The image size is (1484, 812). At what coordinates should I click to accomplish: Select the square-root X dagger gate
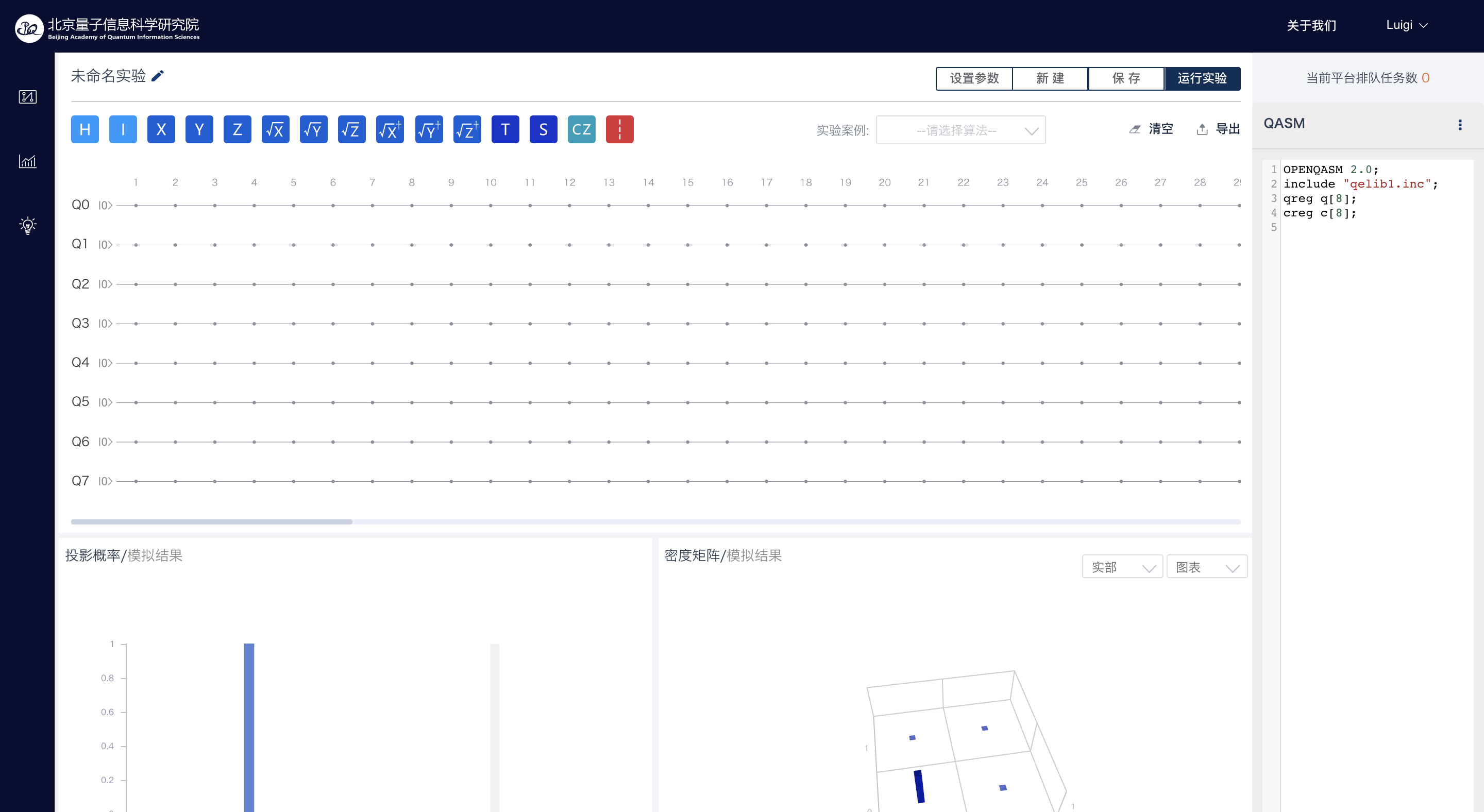390,129
